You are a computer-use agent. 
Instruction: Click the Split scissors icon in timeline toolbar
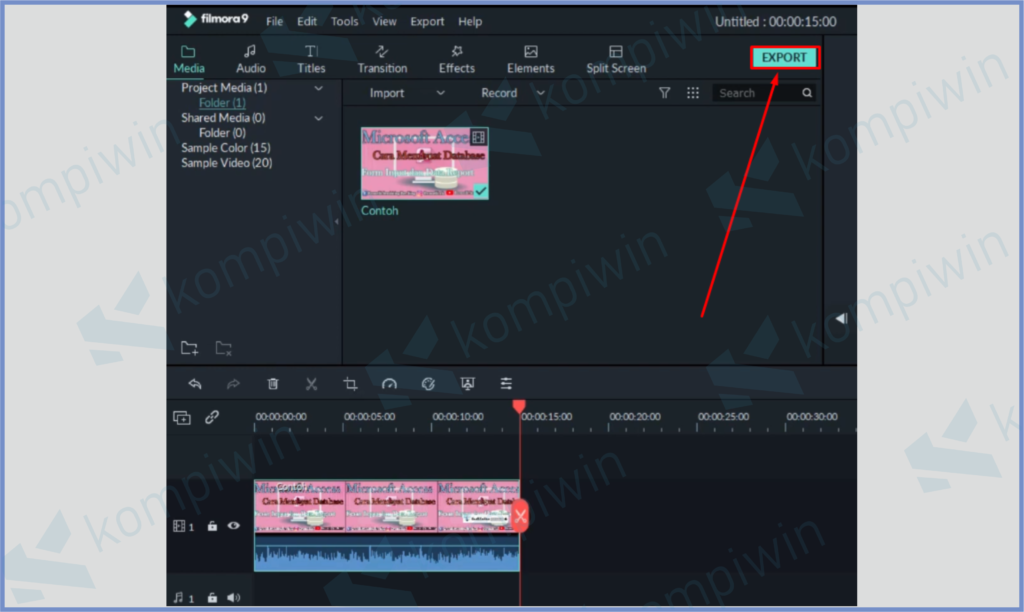pos(311,384)
